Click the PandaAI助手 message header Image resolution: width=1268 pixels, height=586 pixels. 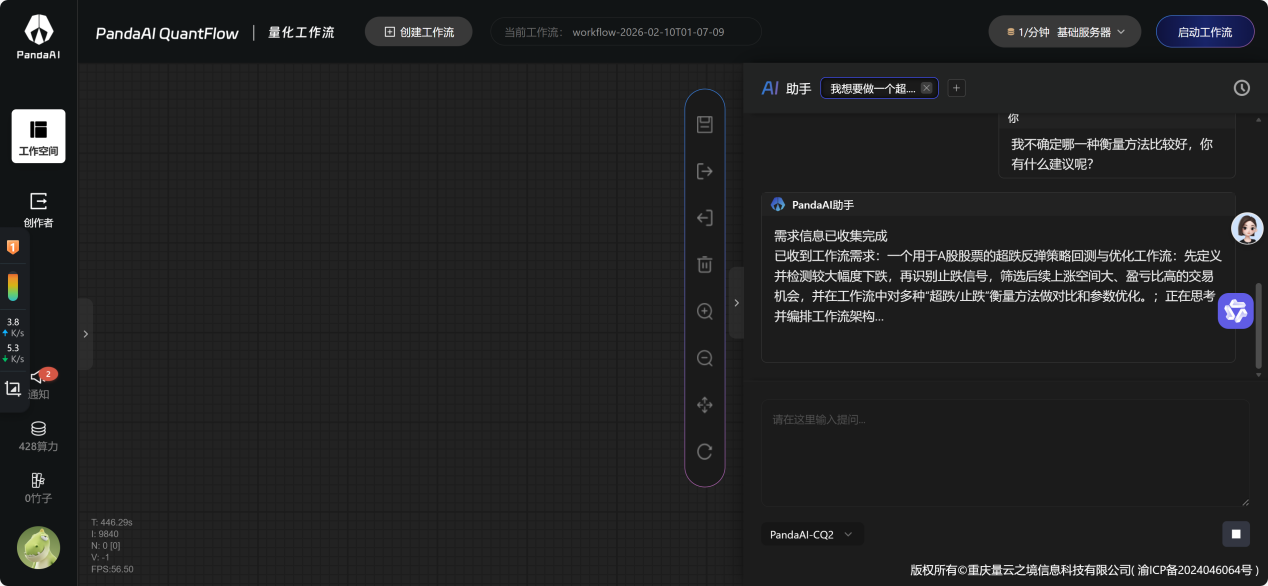click(998, 204)
